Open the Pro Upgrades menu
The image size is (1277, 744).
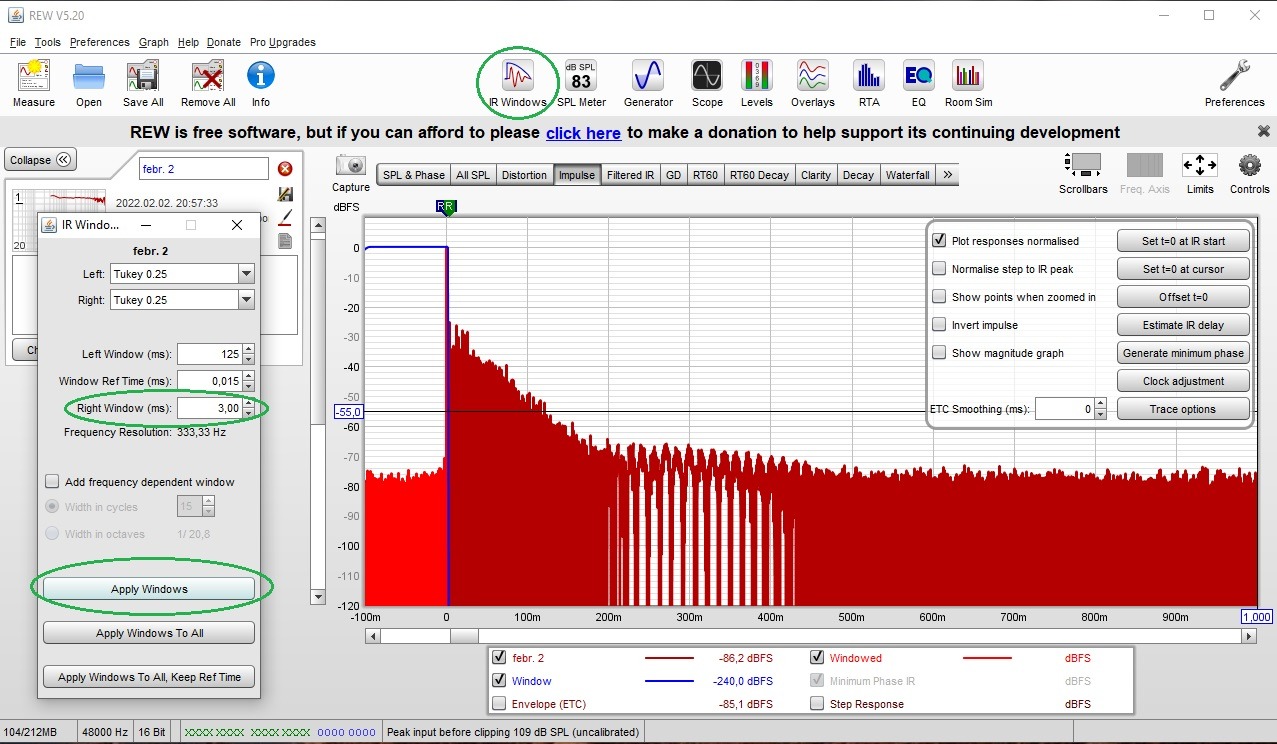[283, 42]
